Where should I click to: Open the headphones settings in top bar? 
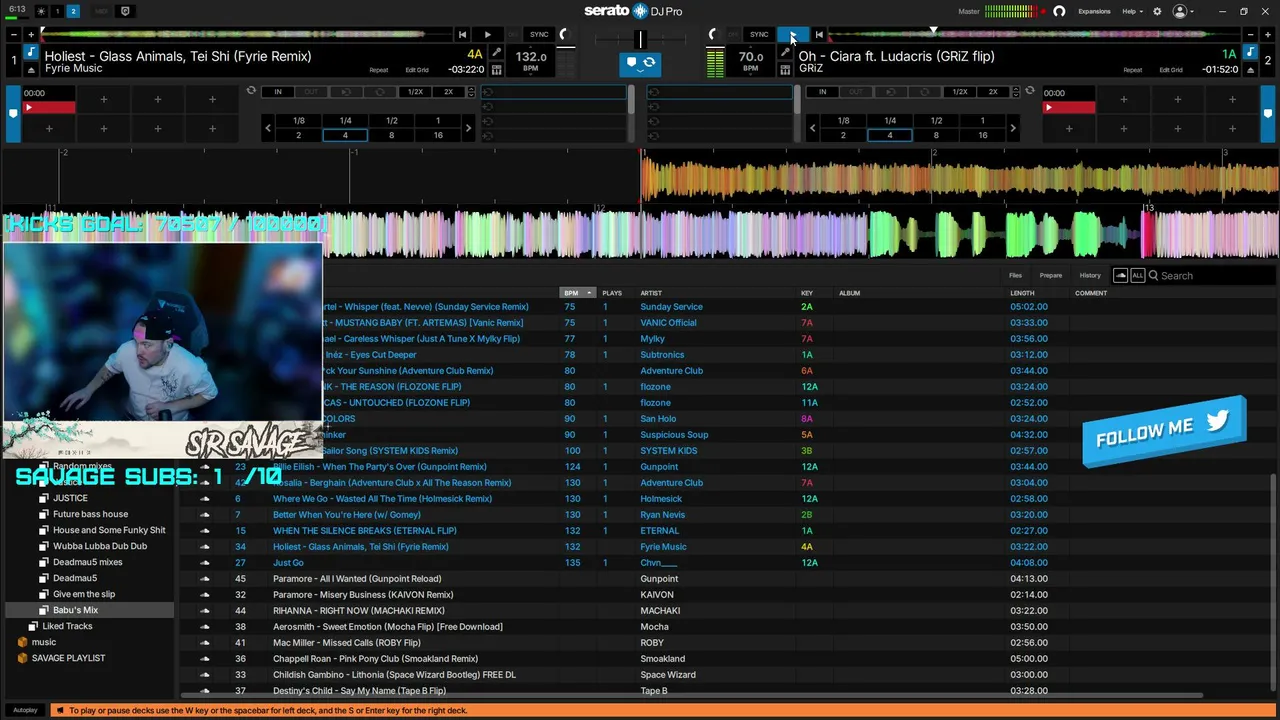(x=1059, y=11)
